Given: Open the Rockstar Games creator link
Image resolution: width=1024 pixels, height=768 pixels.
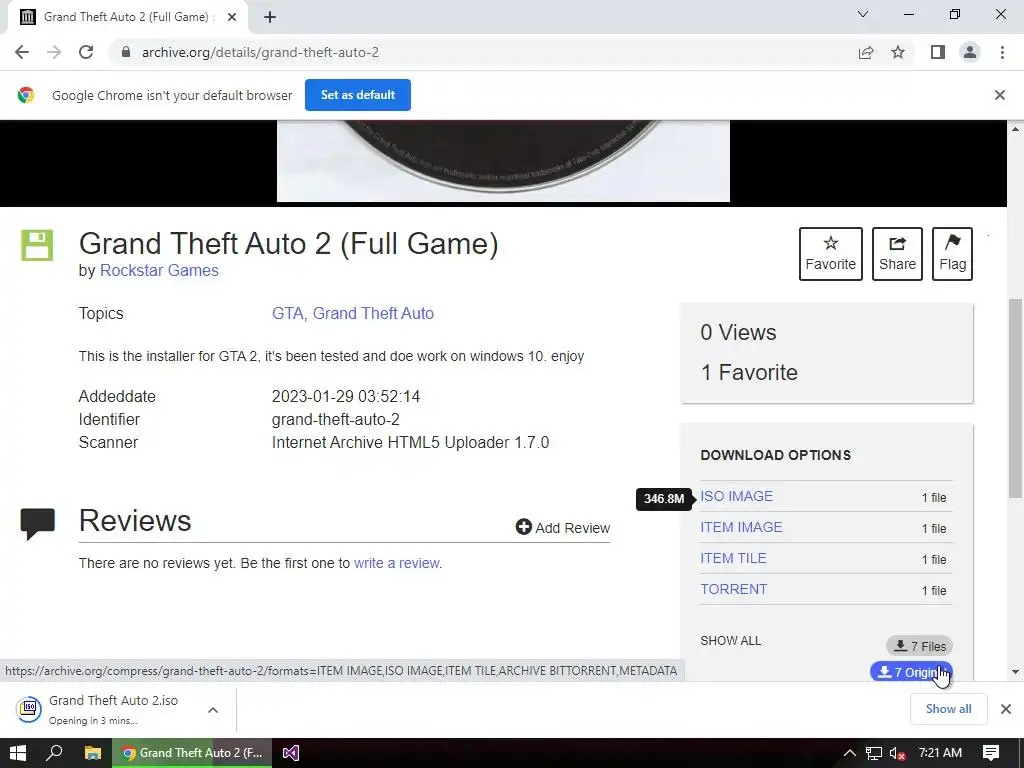Looking at the screenshot, I should click(x=159, y=270).
